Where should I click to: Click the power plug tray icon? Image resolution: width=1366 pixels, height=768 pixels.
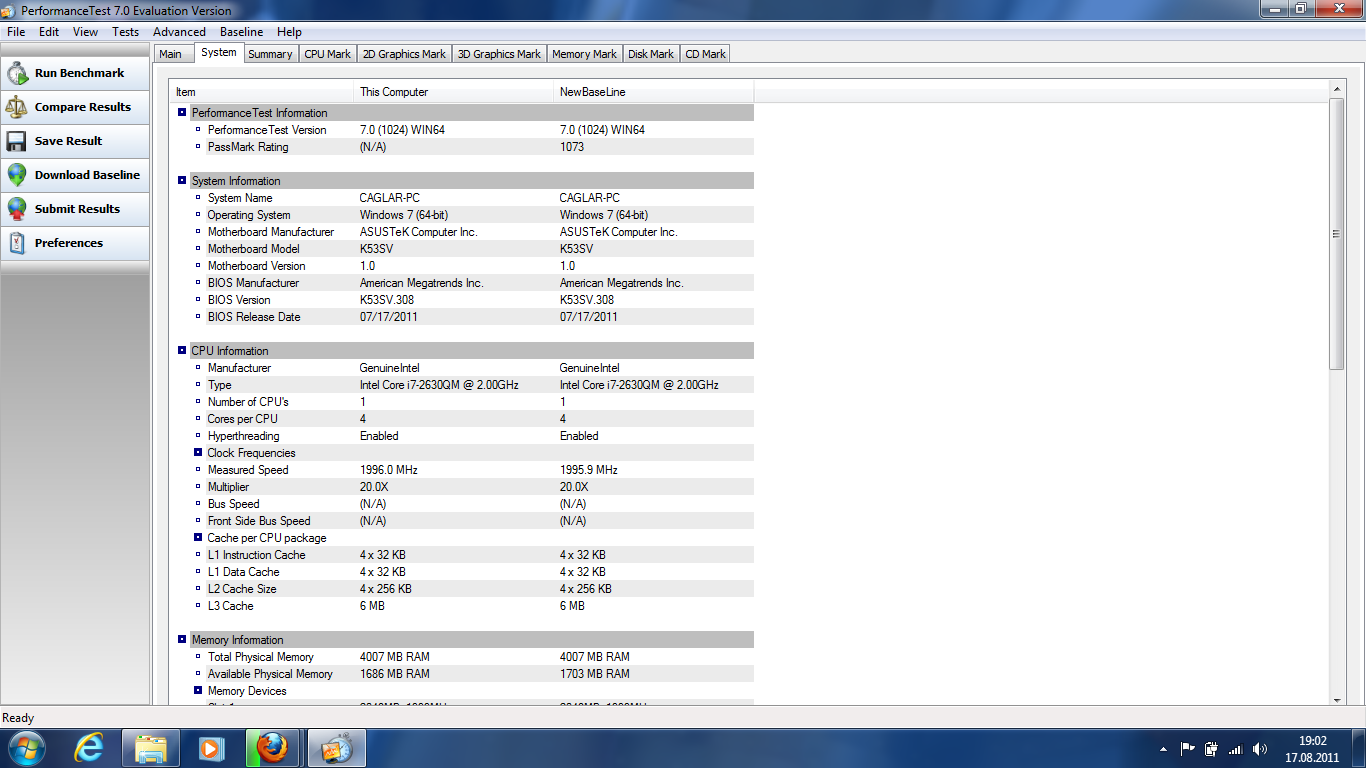click(1212, 748)
